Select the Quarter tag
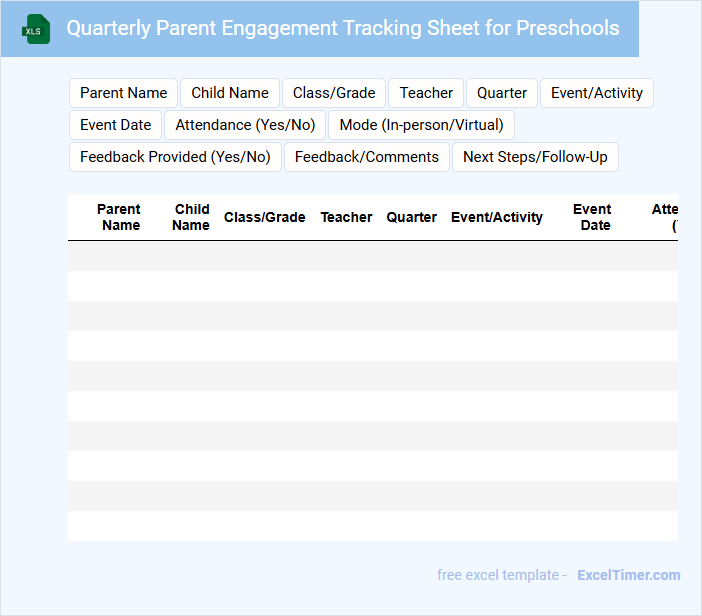Viewport: 702px width, 616px height. (502, 93)
